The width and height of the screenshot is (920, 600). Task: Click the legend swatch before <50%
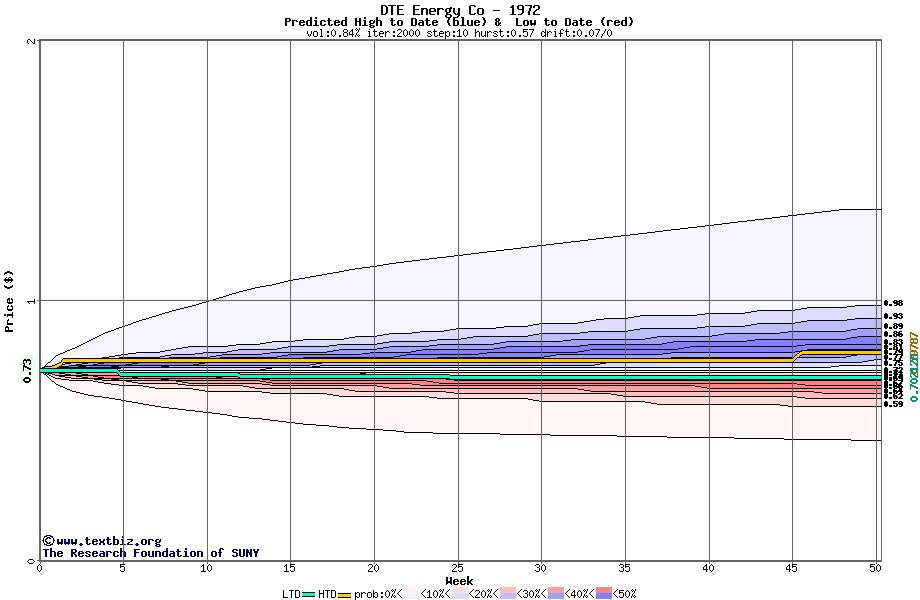(604, 594)
